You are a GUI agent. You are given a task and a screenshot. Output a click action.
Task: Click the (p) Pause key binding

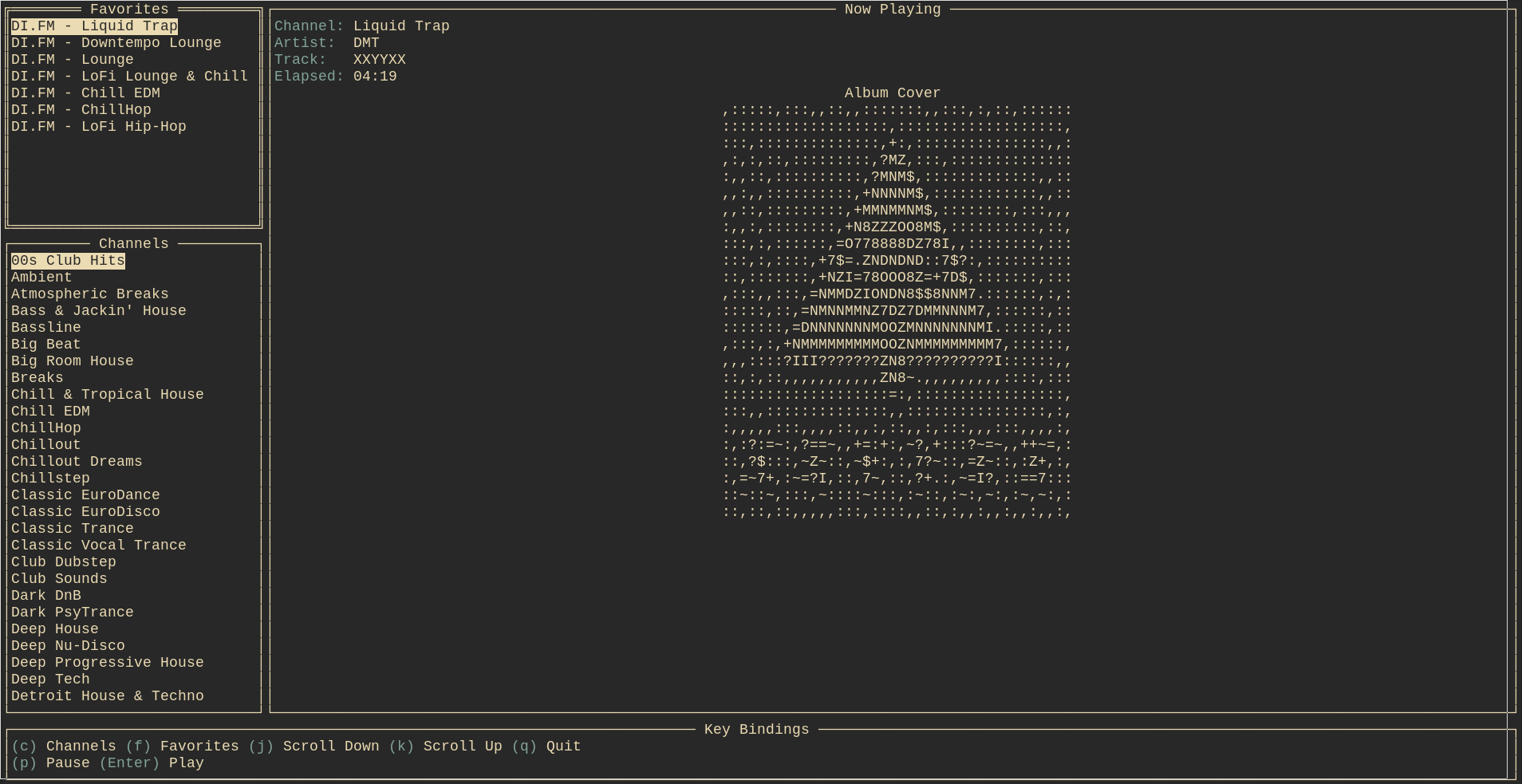pos(50,762)
